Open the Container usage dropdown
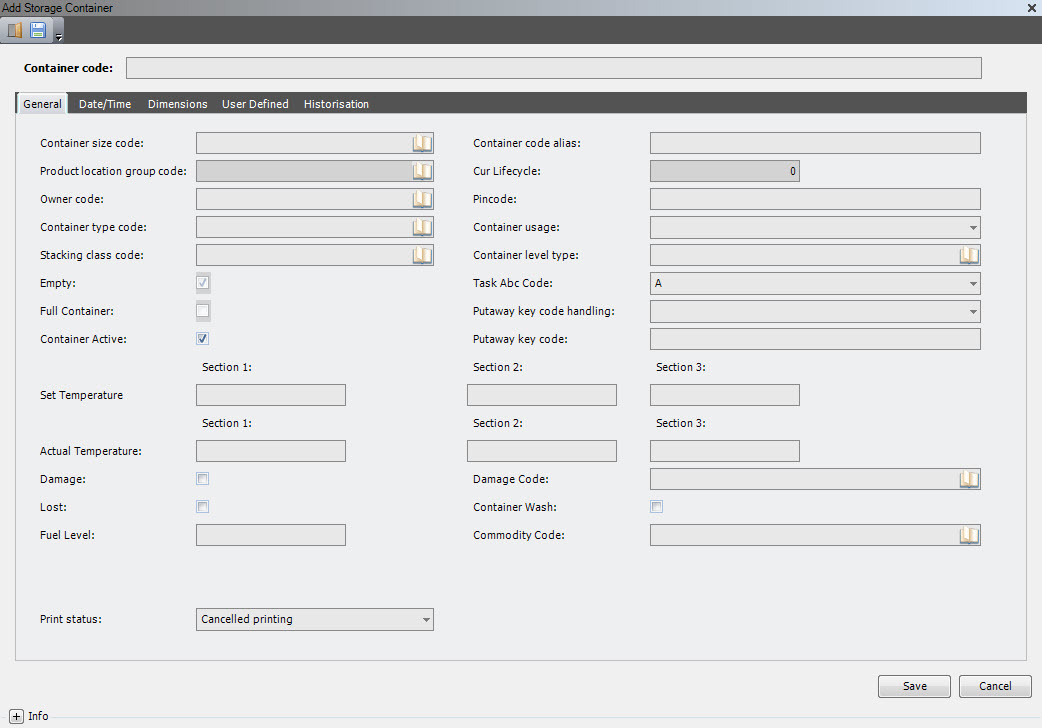The image size is (1042, 728). 973,227
